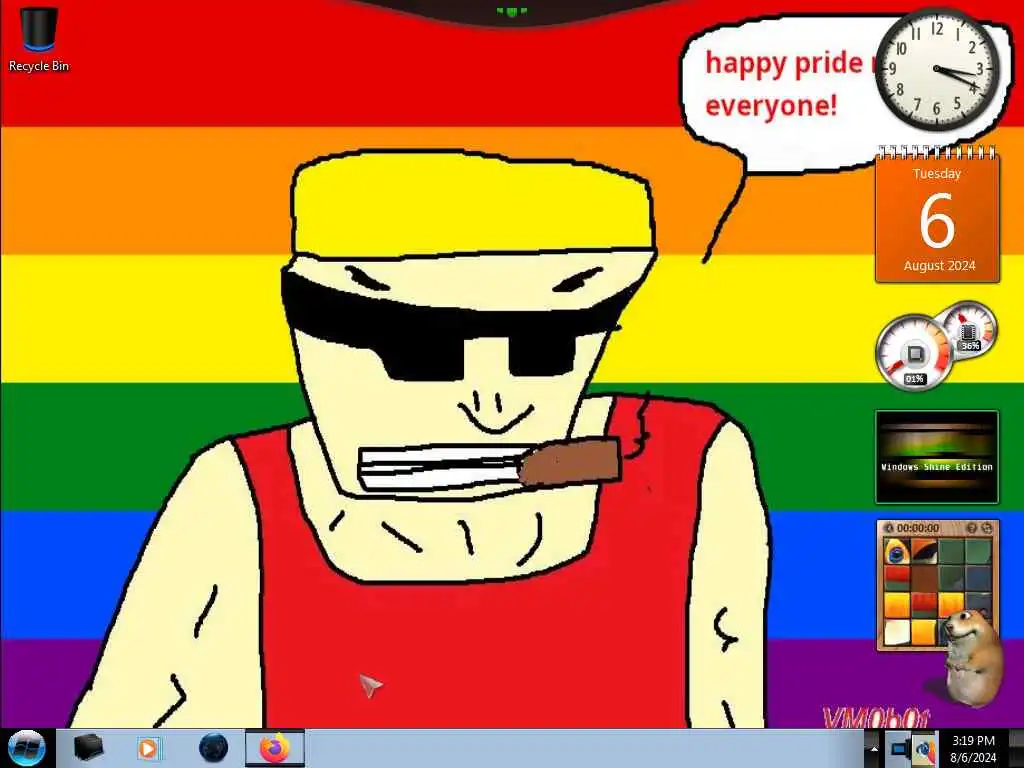Open the Recycle Bin desktop icon
Viewport: 1024px width, 768px height.
click(x=39, y=39)
